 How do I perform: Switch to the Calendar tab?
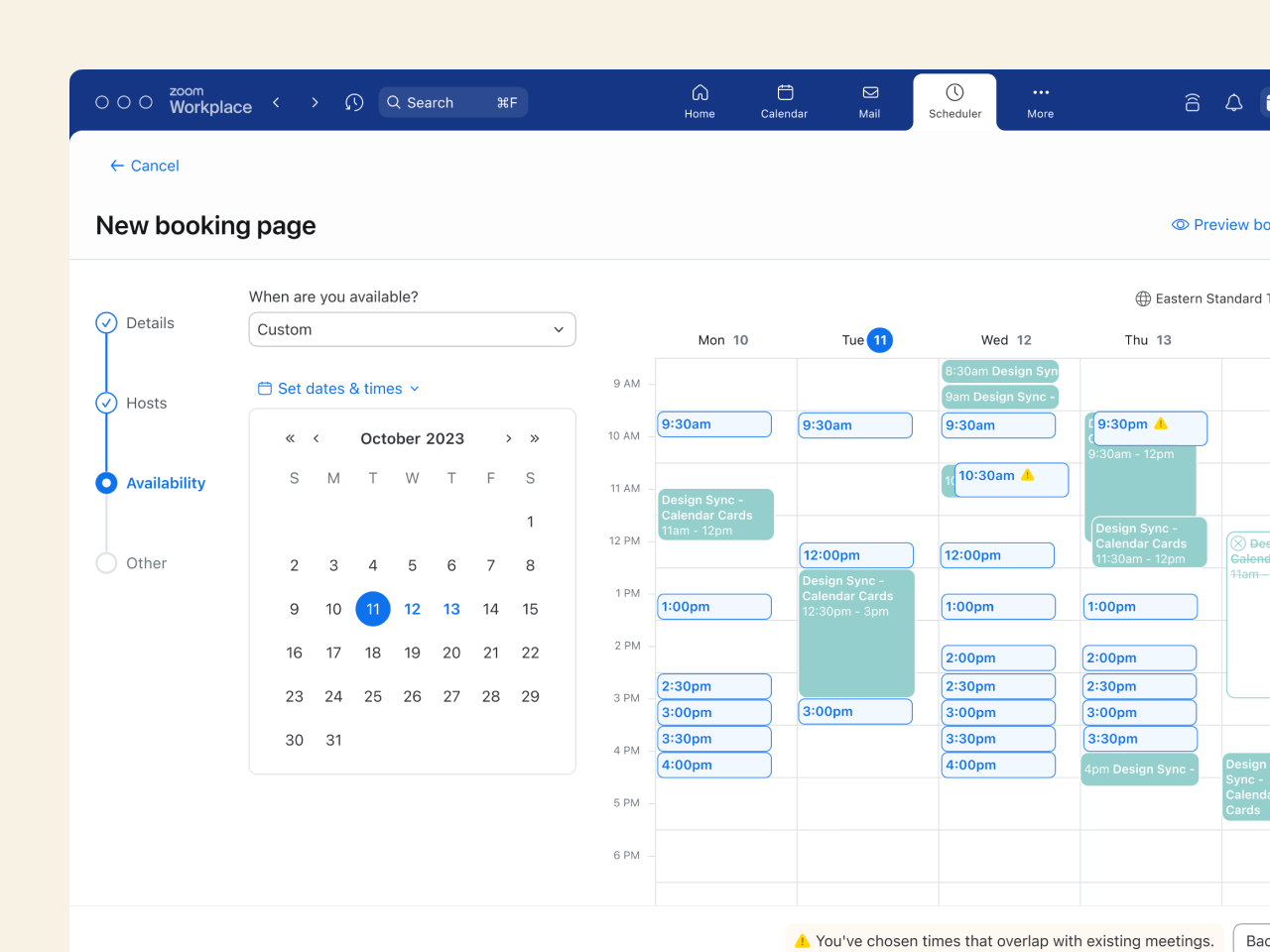(x=784, y=101)
